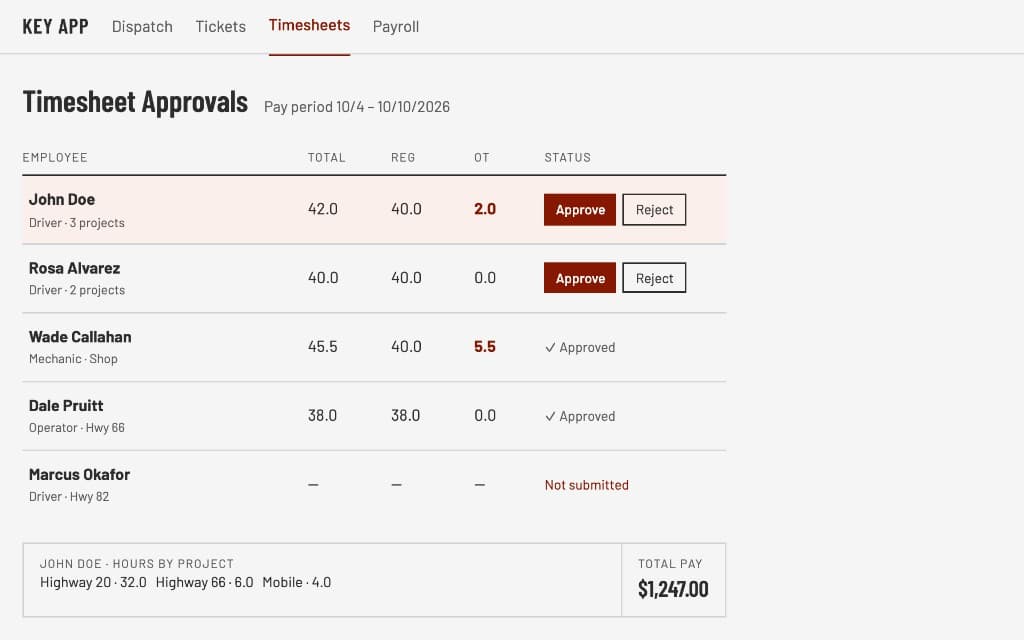Click the Timesheet Approvals heading
The width and height of the screenshot is (1024, 640).
(135, 103)
